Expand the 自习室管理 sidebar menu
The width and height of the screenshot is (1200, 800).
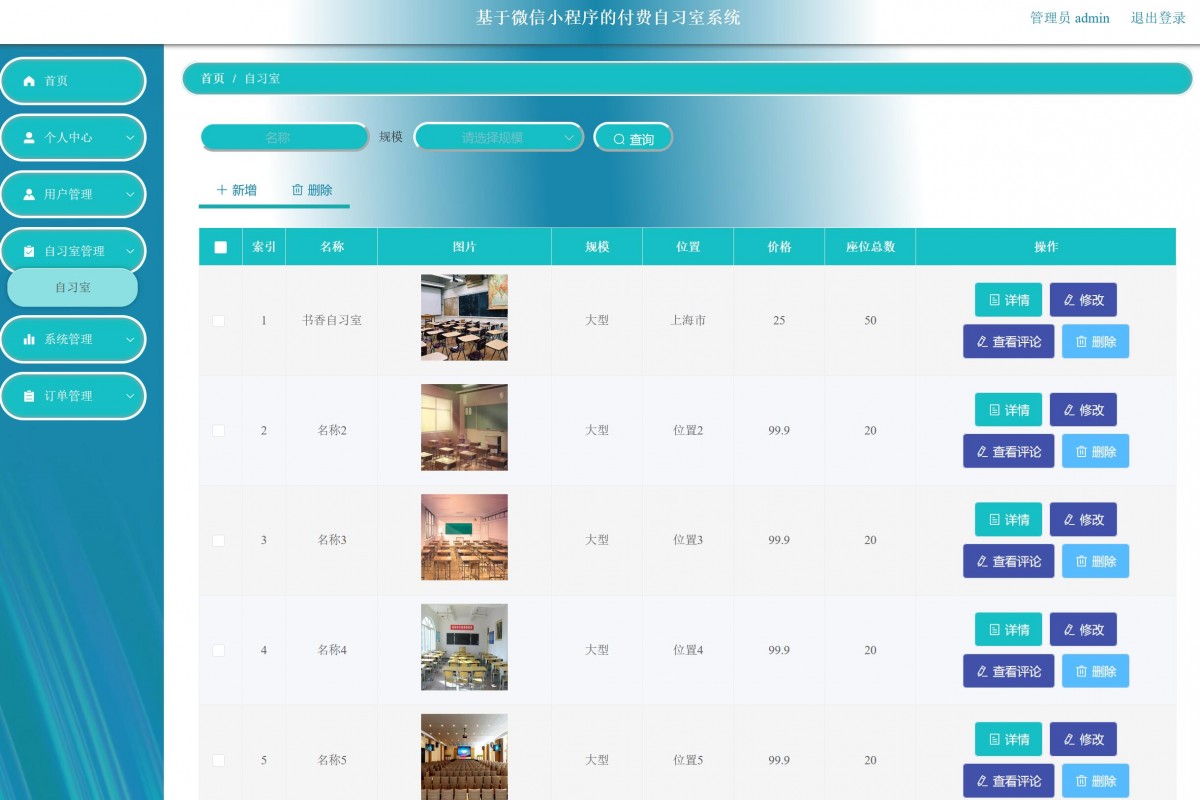[72, 250]
